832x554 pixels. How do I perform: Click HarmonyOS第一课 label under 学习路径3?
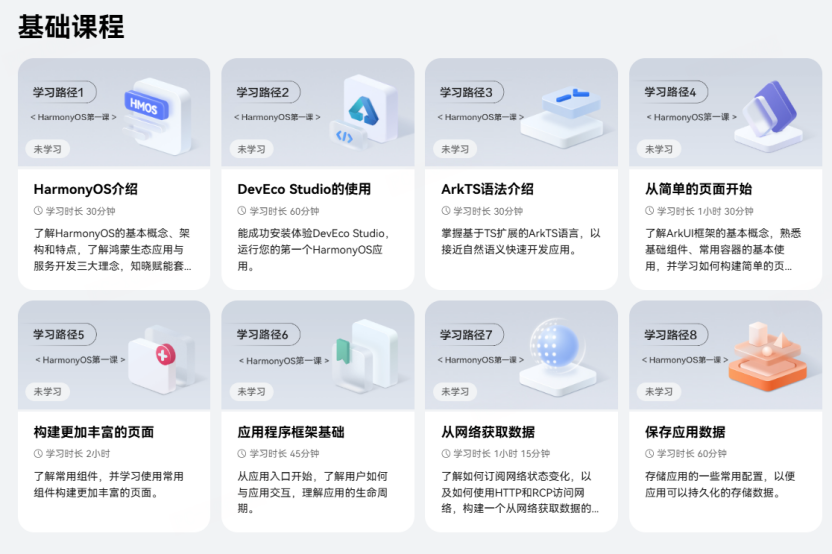(481, 117)
